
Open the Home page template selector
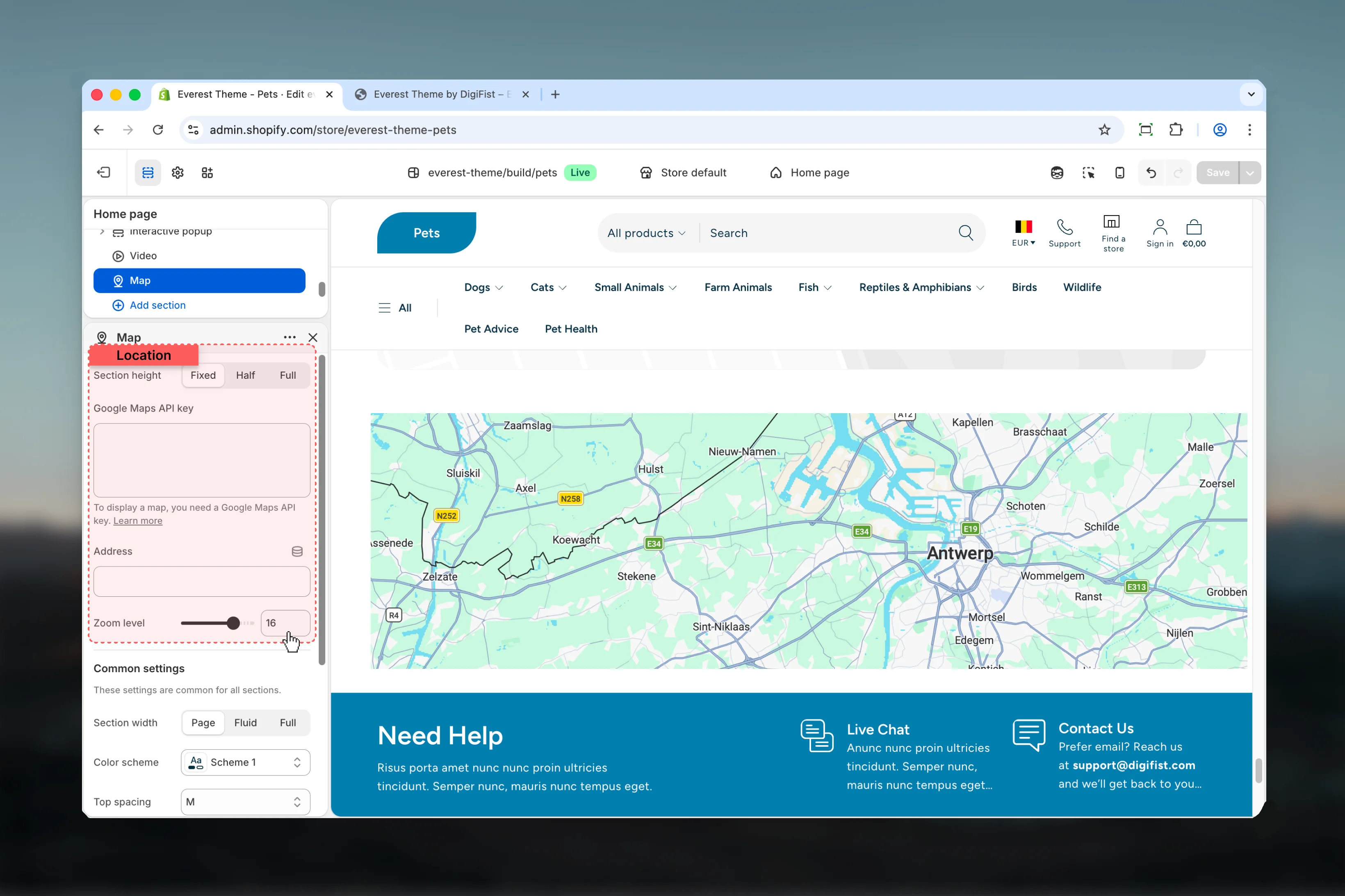[809, 173]
